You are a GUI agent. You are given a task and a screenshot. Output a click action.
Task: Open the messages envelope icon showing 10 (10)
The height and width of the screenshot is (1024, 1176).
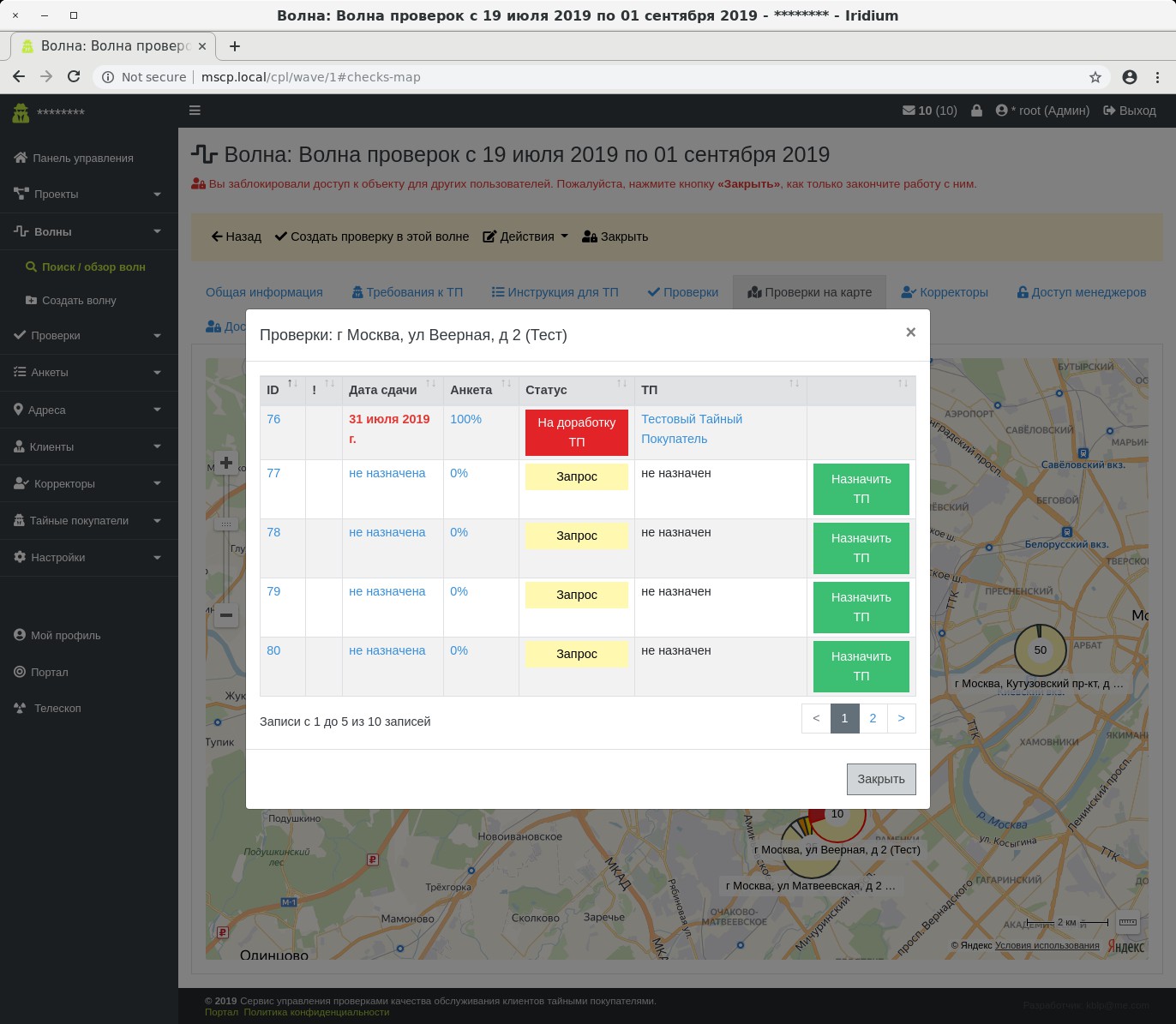pos(930,111)
